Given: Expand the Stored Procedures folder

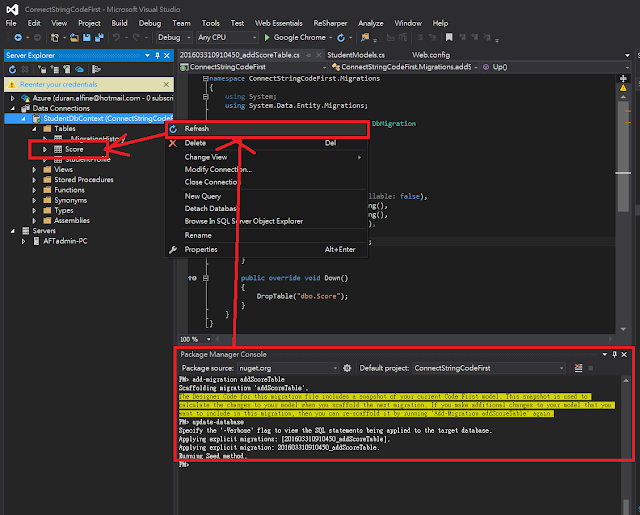Looking at the screenshot, I should click(32, 180).
